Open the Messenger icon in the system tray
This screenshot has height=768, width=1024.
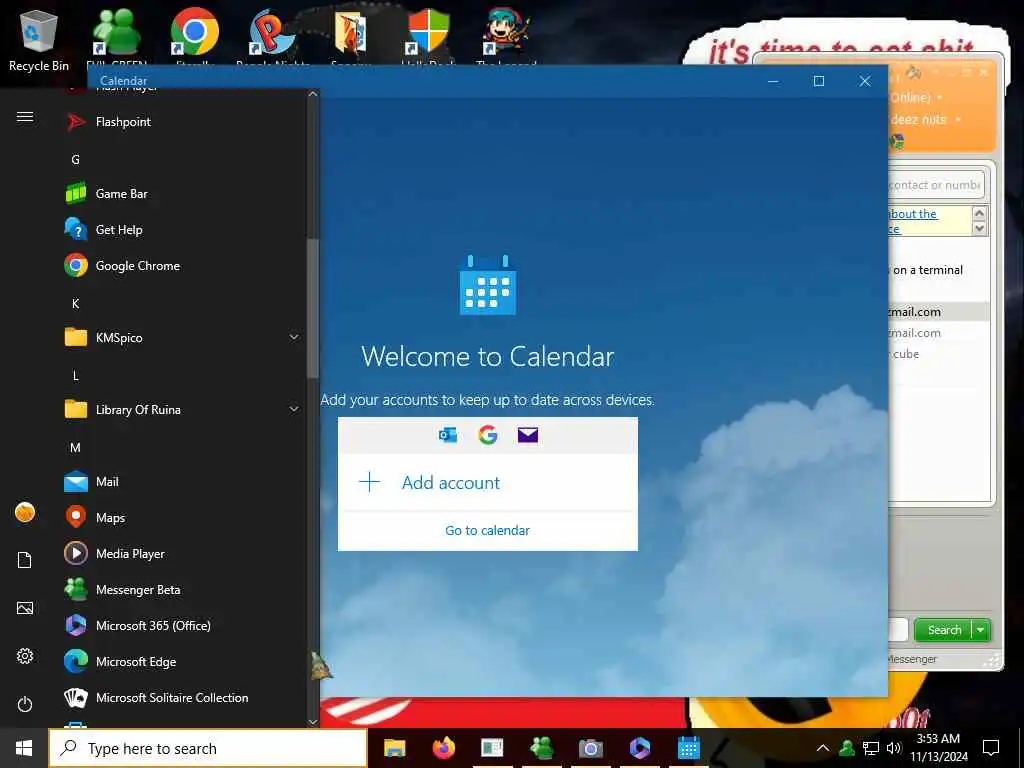click(847, 748)
